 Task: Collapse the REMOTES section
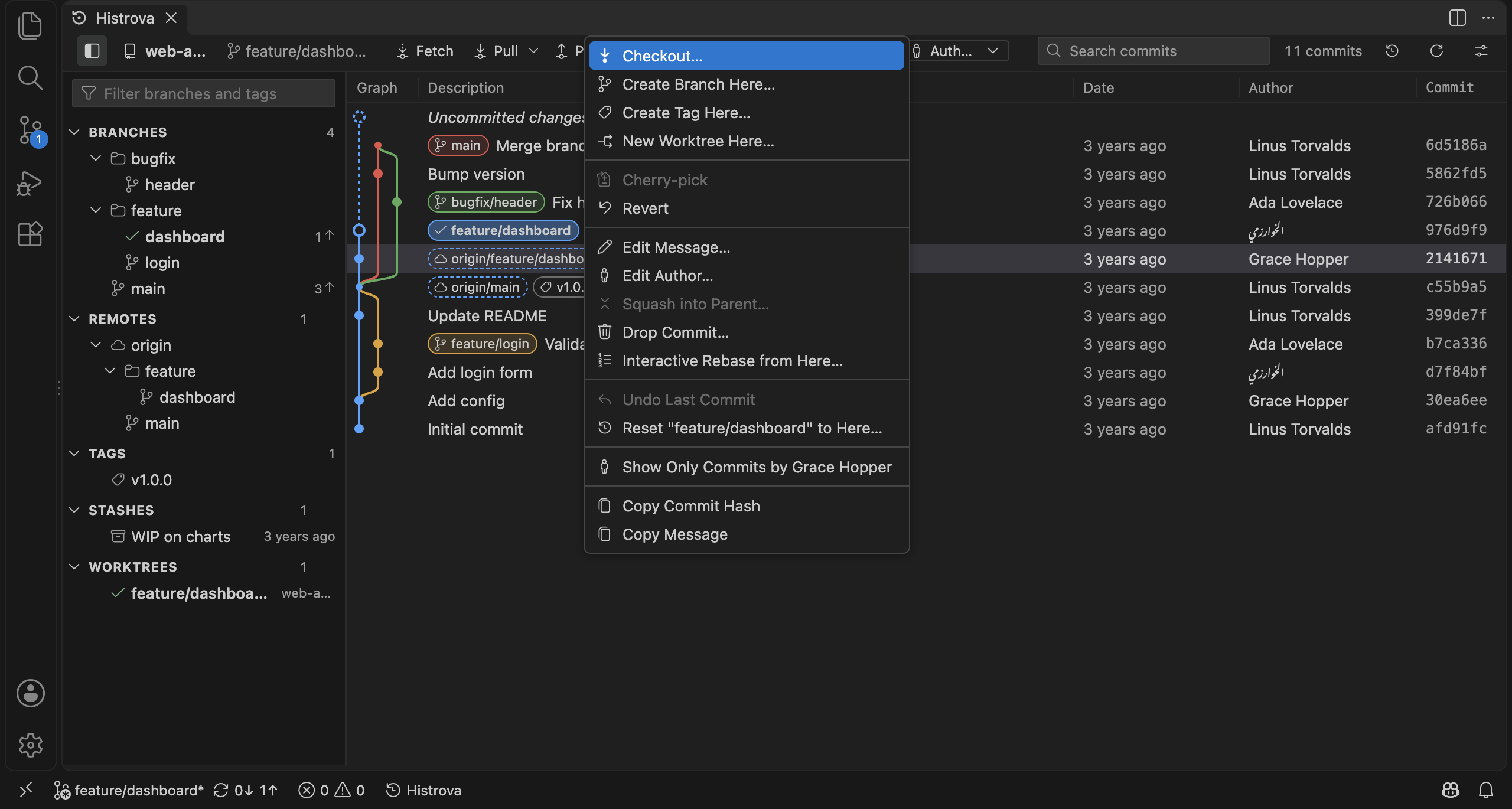tap(74, 319)
